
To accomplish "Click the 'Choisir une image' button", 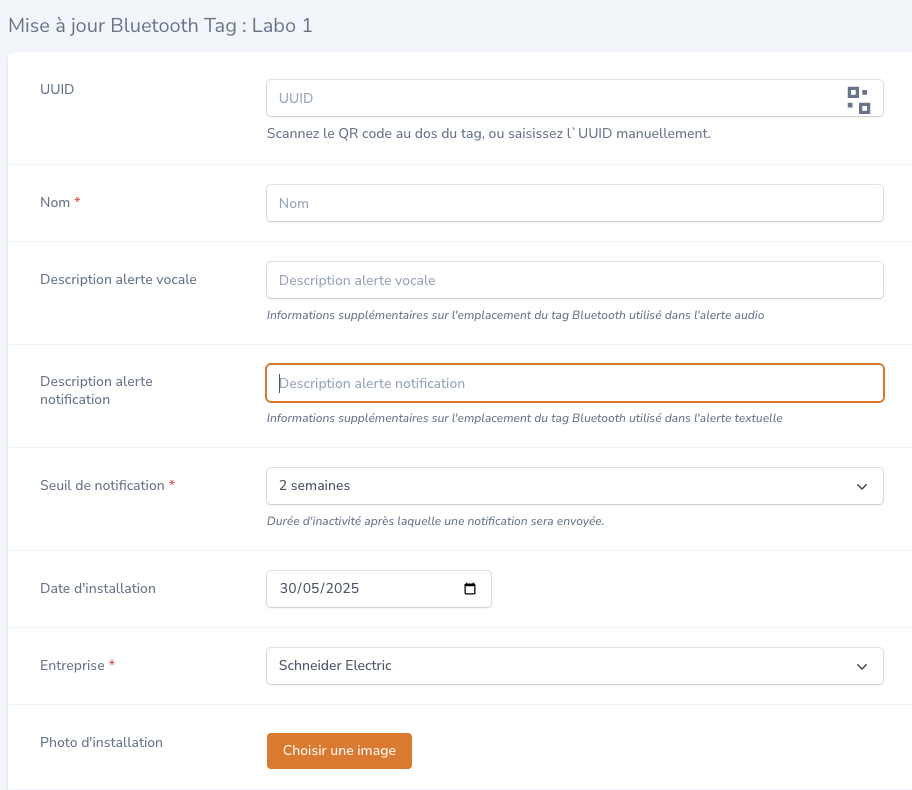I will [339, 750].
